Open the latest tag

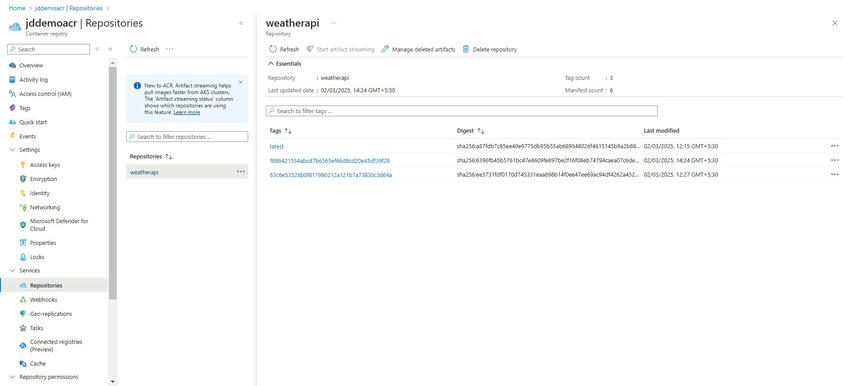276,146
